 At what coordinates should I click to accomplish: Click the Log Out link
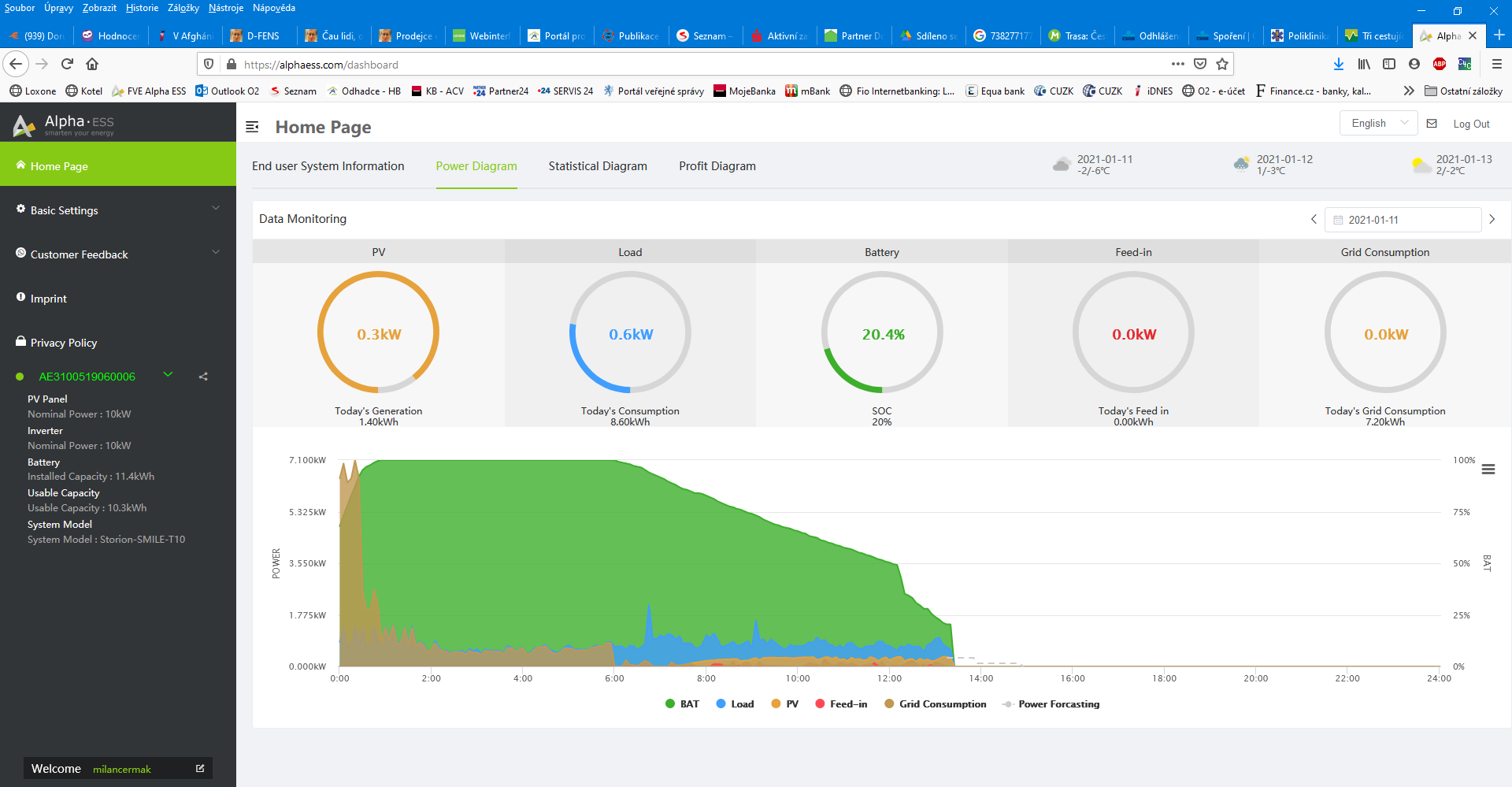(1471, 124)
